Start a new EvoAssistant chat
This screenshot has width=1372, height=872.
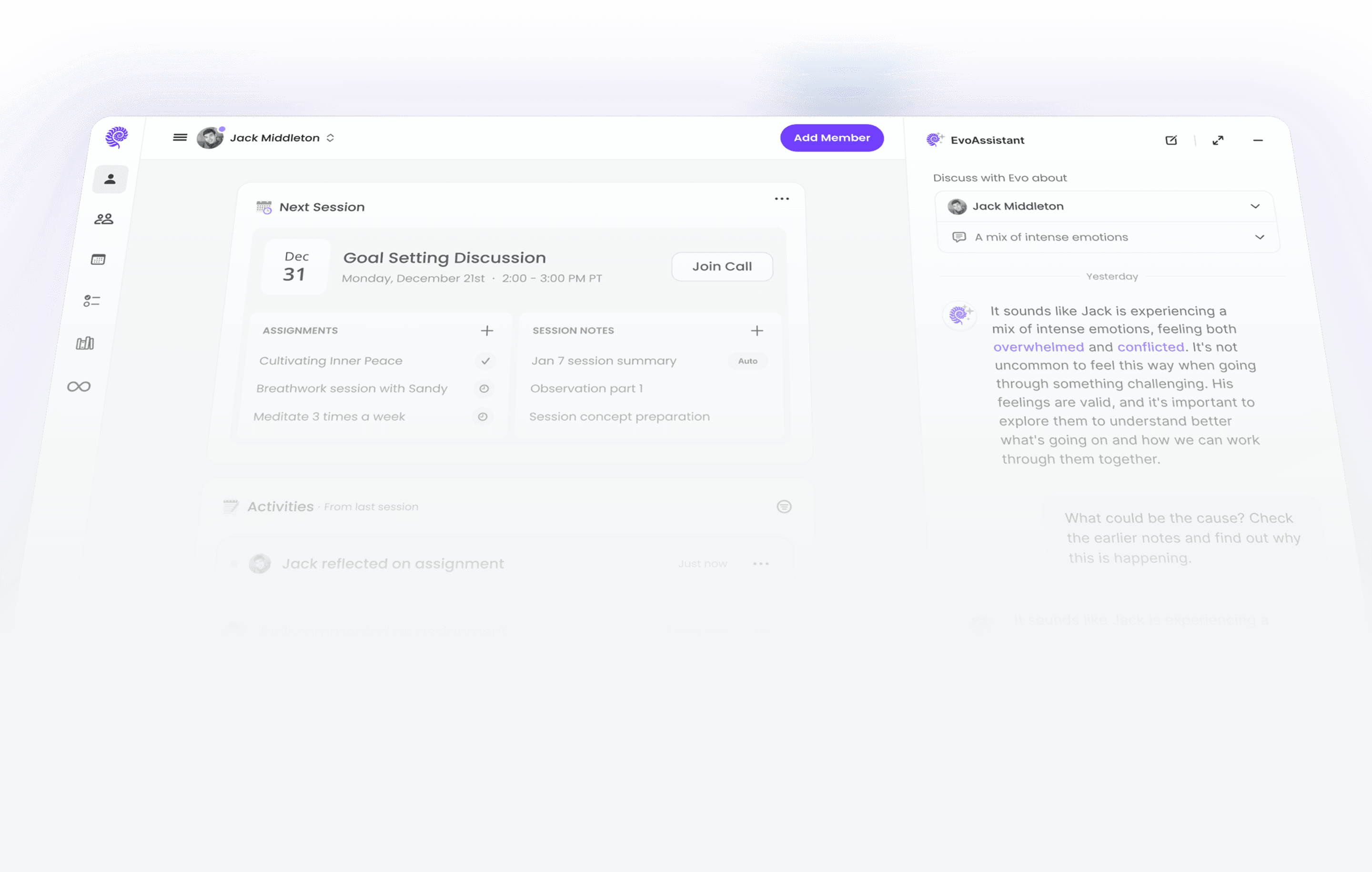click(1171, 140)
